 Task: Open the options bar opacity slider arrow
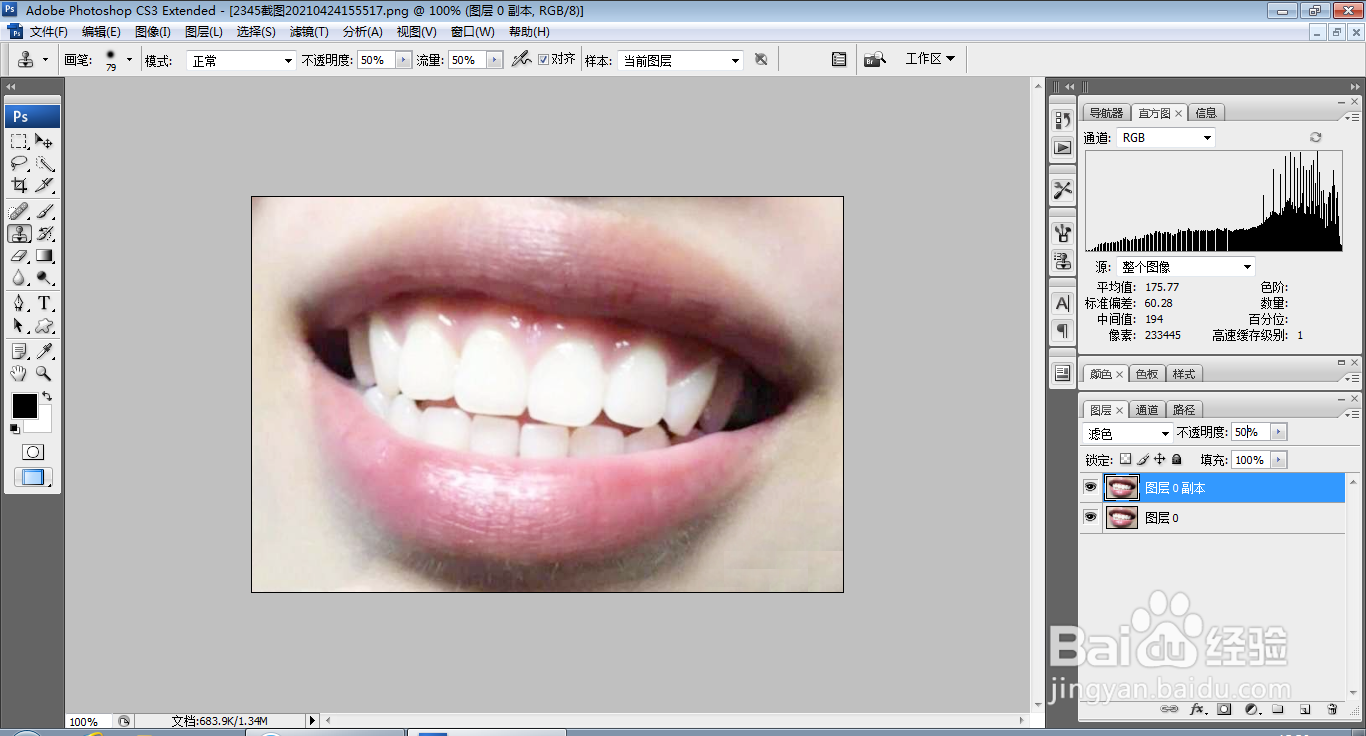click(404, 60)
